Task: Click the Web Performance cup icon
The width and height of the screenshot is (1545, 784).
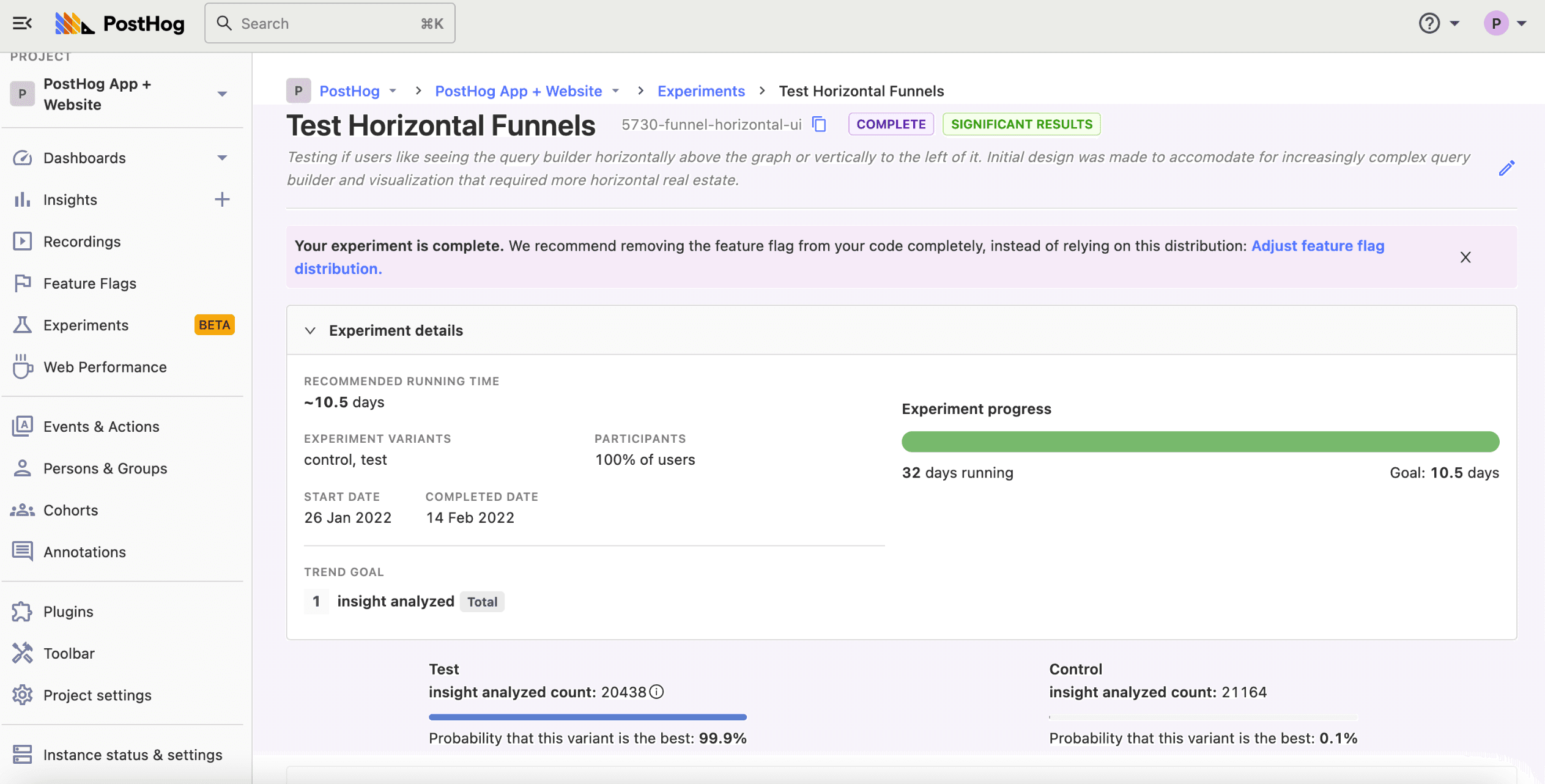Action: pos(23,367)
